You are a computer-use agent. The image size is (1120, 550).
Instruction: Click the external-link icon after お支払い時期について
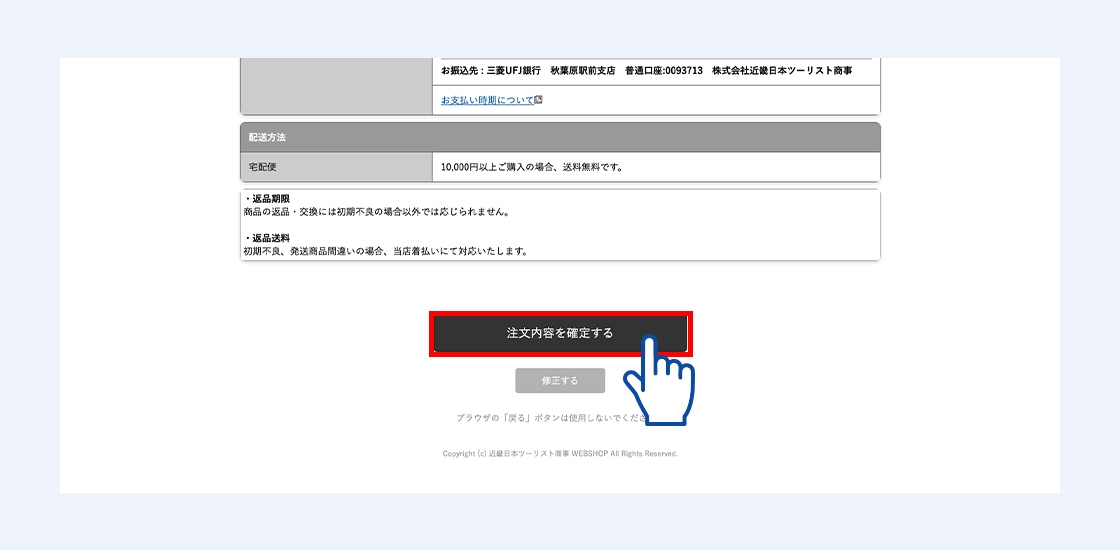(538, 100)
